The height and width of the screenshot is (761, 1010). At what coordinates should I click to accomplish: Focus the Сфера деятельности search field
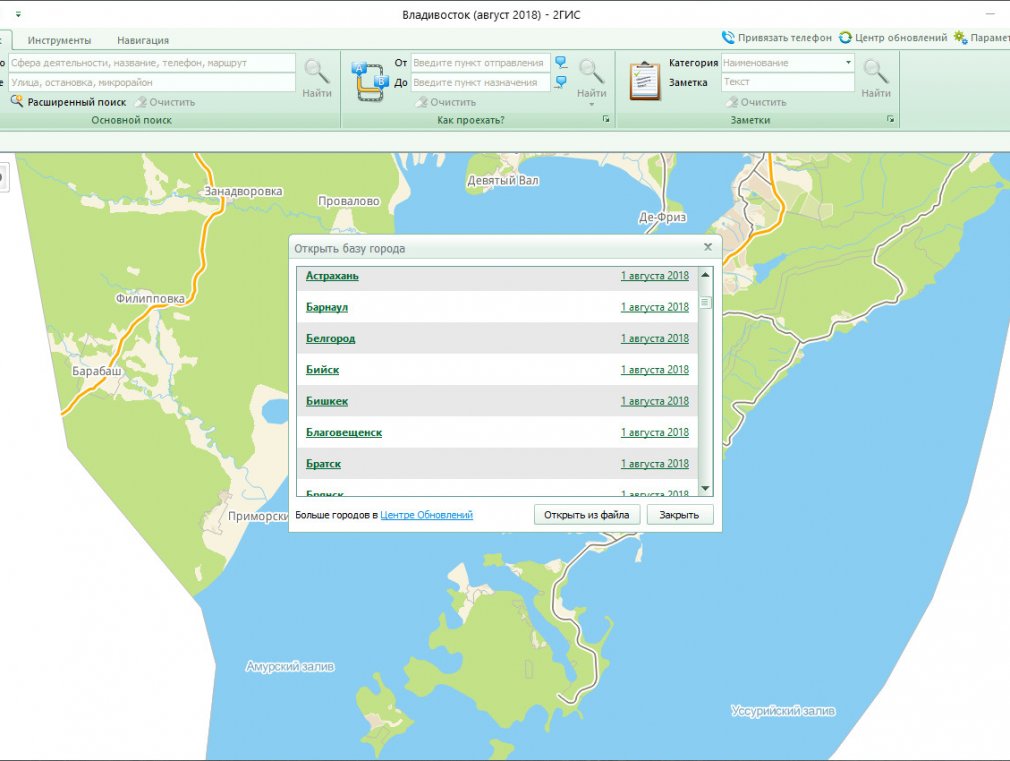(151, 63)
